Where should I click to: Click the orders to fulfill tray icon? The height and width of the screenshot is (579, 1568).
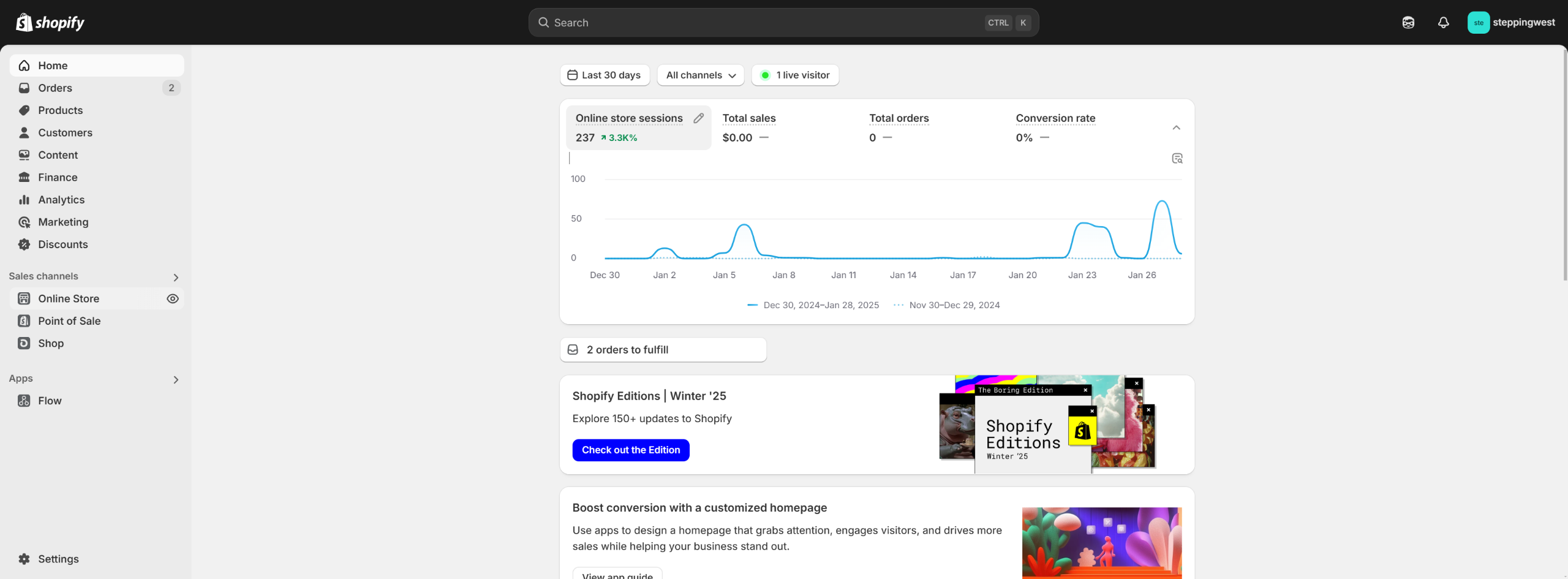pos(573,350)
